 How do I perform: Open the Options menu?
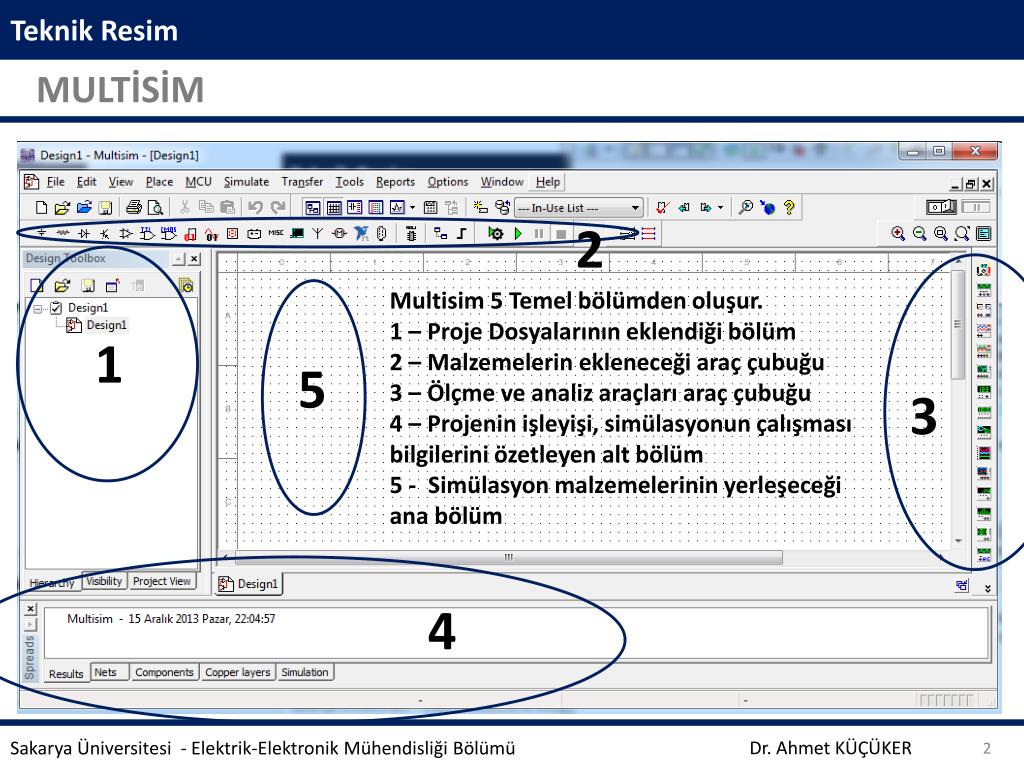coord(448,182)
